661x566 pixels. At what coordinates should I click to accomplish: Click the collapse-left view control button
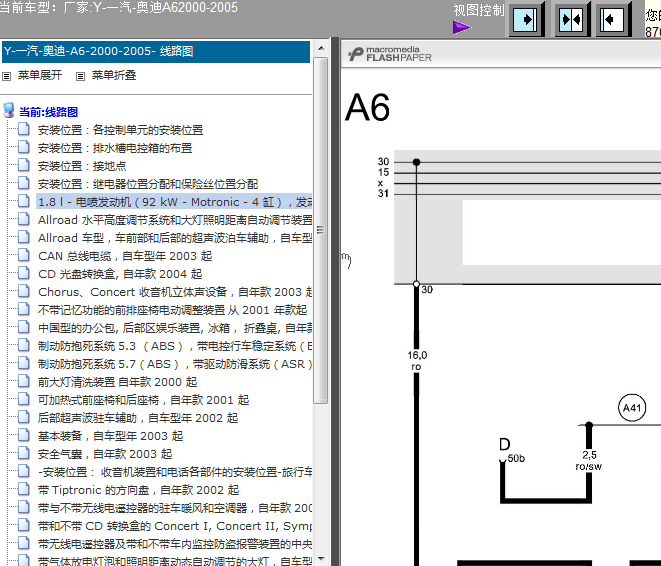[613, 19]
